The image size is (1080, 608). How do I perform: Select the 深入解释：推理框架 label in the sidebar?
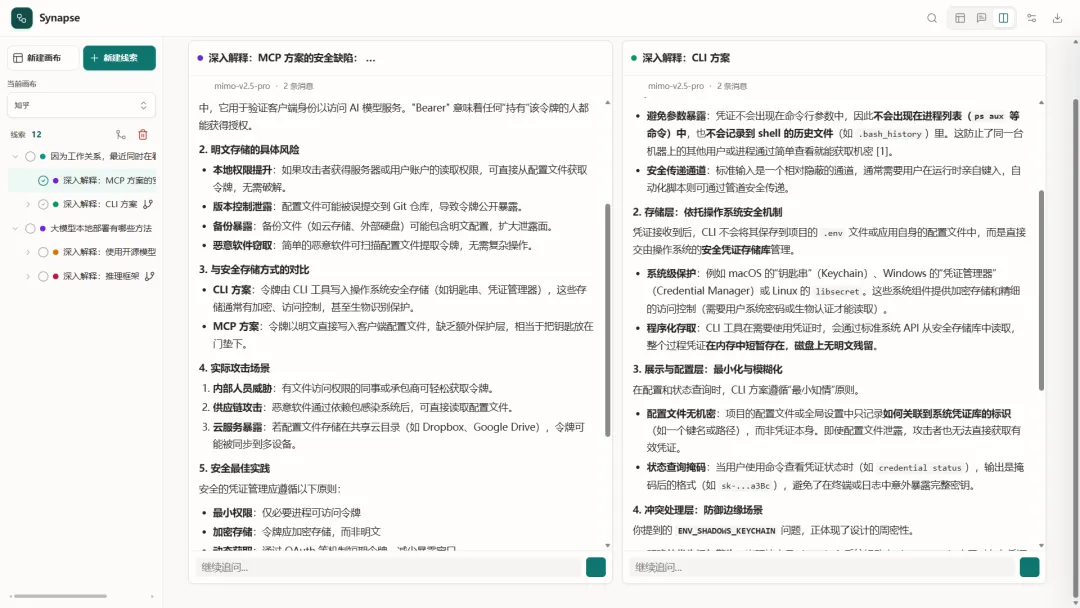(x=101, y=276)
